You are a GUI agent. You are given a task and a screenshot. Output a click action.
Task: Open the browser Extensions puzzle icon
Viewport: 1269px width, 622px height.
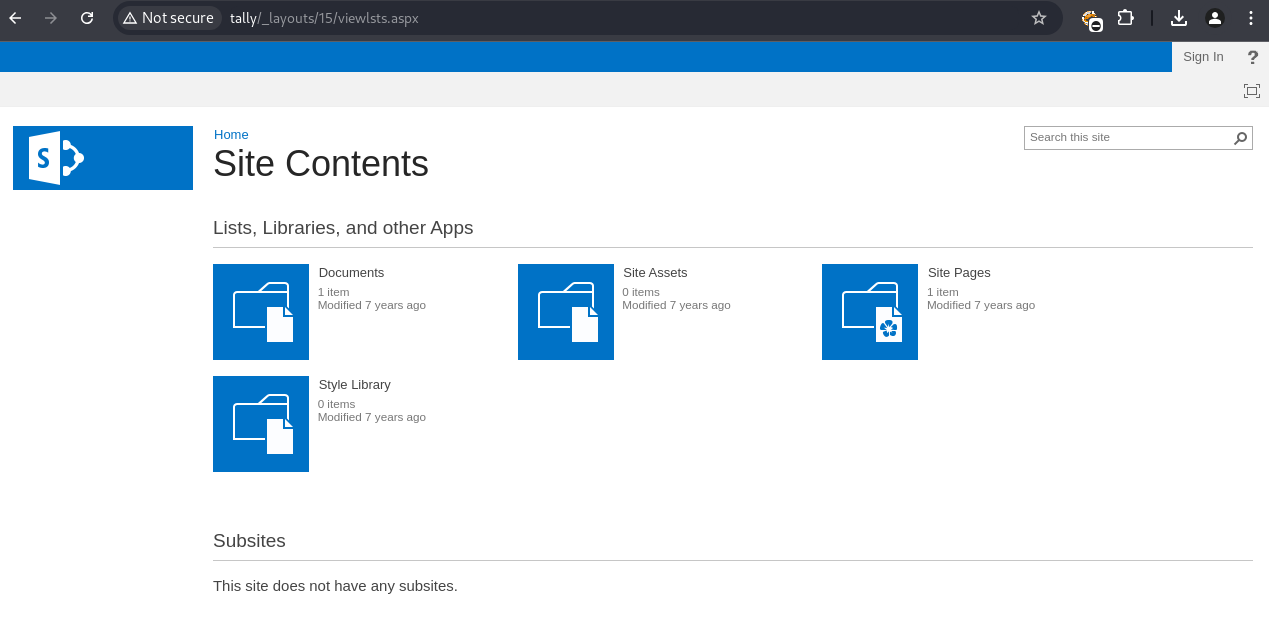[x=1126, y=18]
